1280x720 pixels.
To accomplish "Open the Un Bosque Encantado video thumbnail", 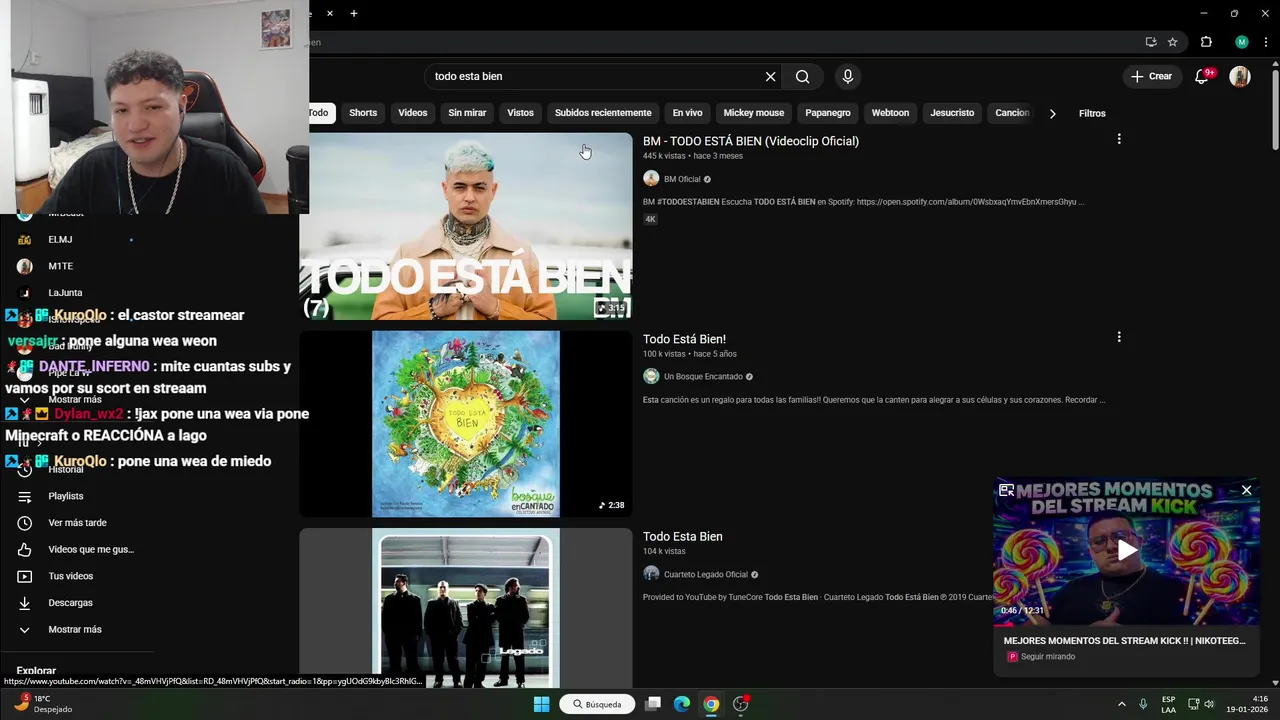I will 466,424.
